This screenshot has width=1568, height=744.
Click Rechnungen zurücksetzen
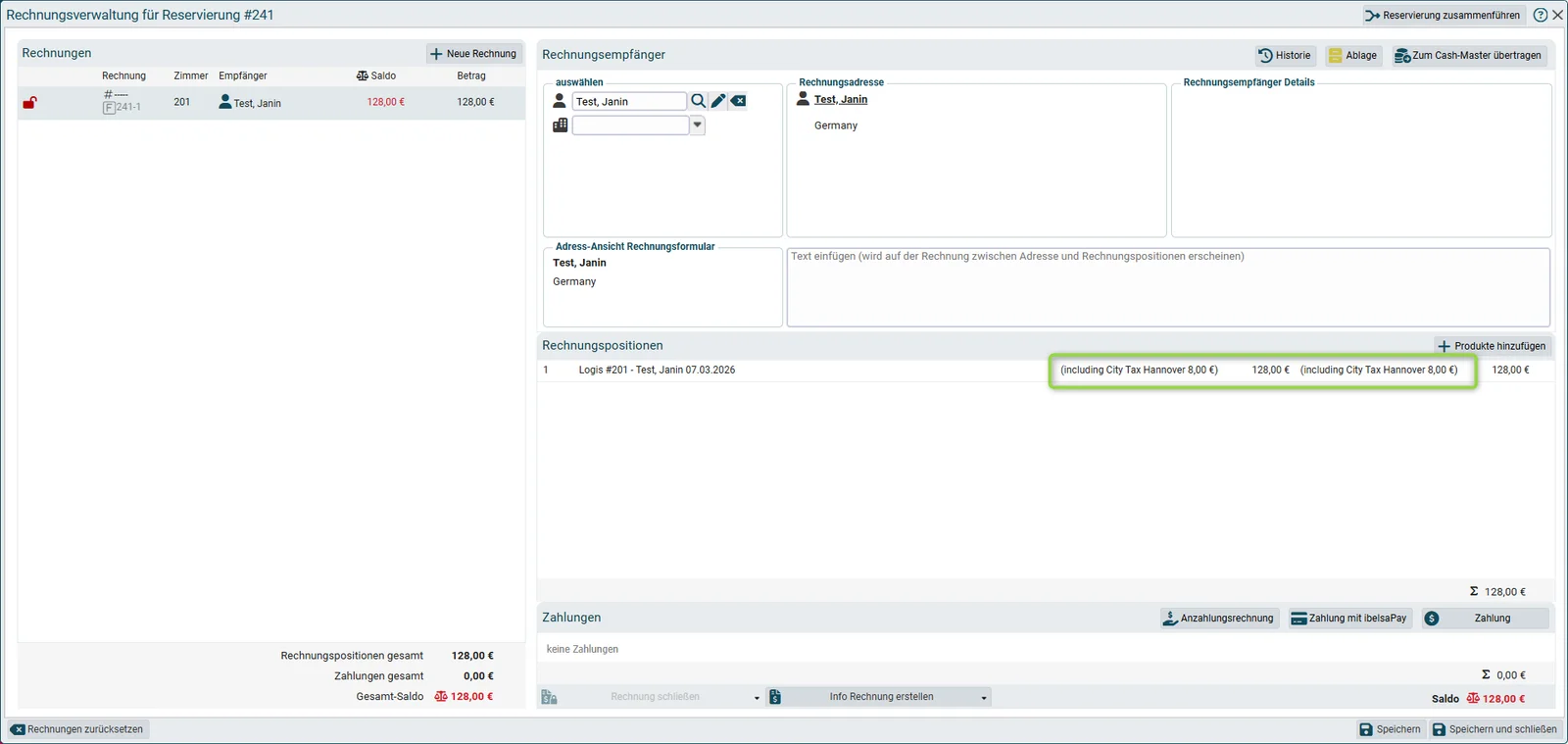click(x=77, y=729)
